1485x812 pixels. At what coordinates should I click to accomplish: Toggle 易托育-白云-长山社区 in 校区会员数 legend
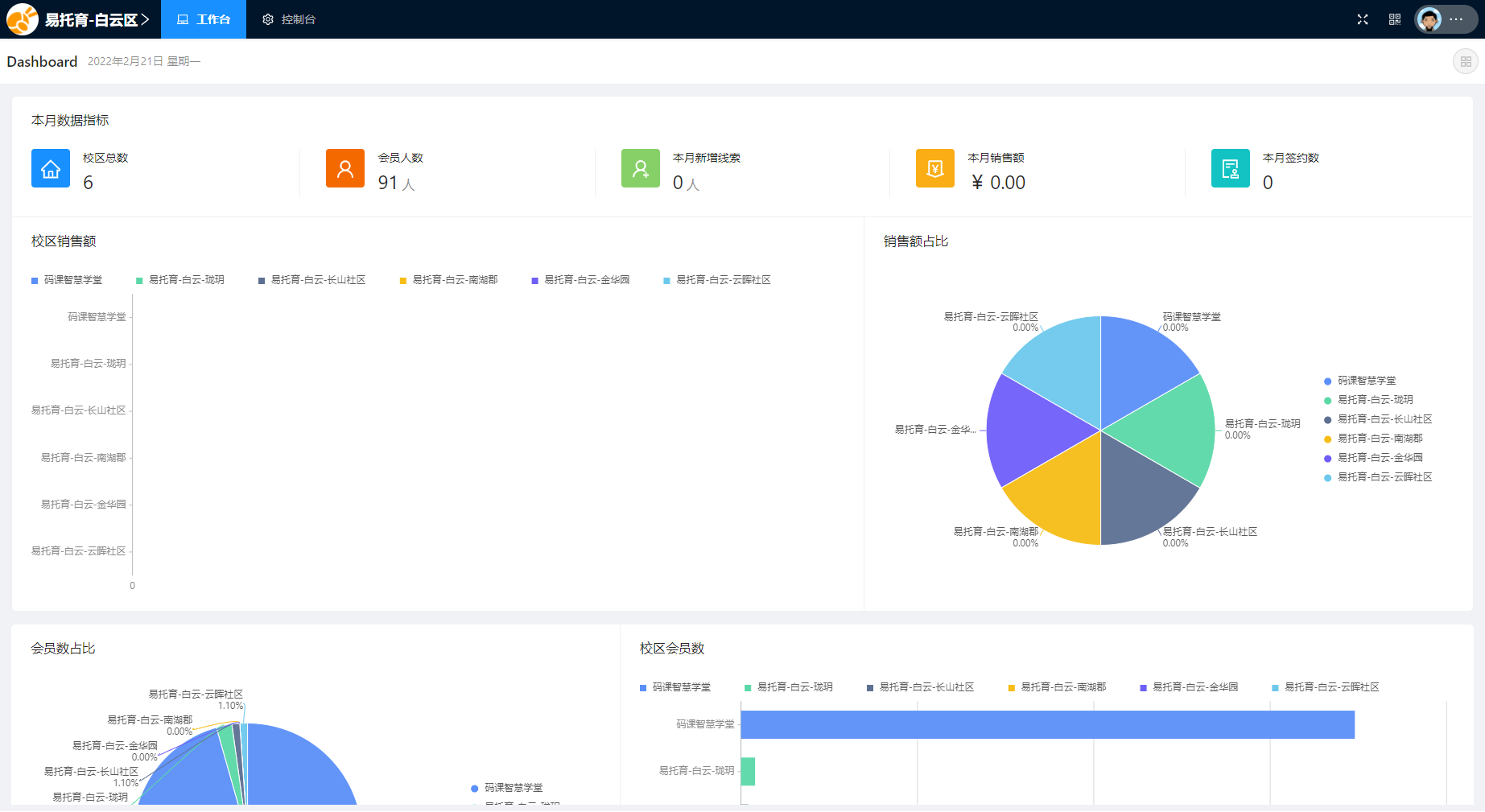(x=921, y=687)
